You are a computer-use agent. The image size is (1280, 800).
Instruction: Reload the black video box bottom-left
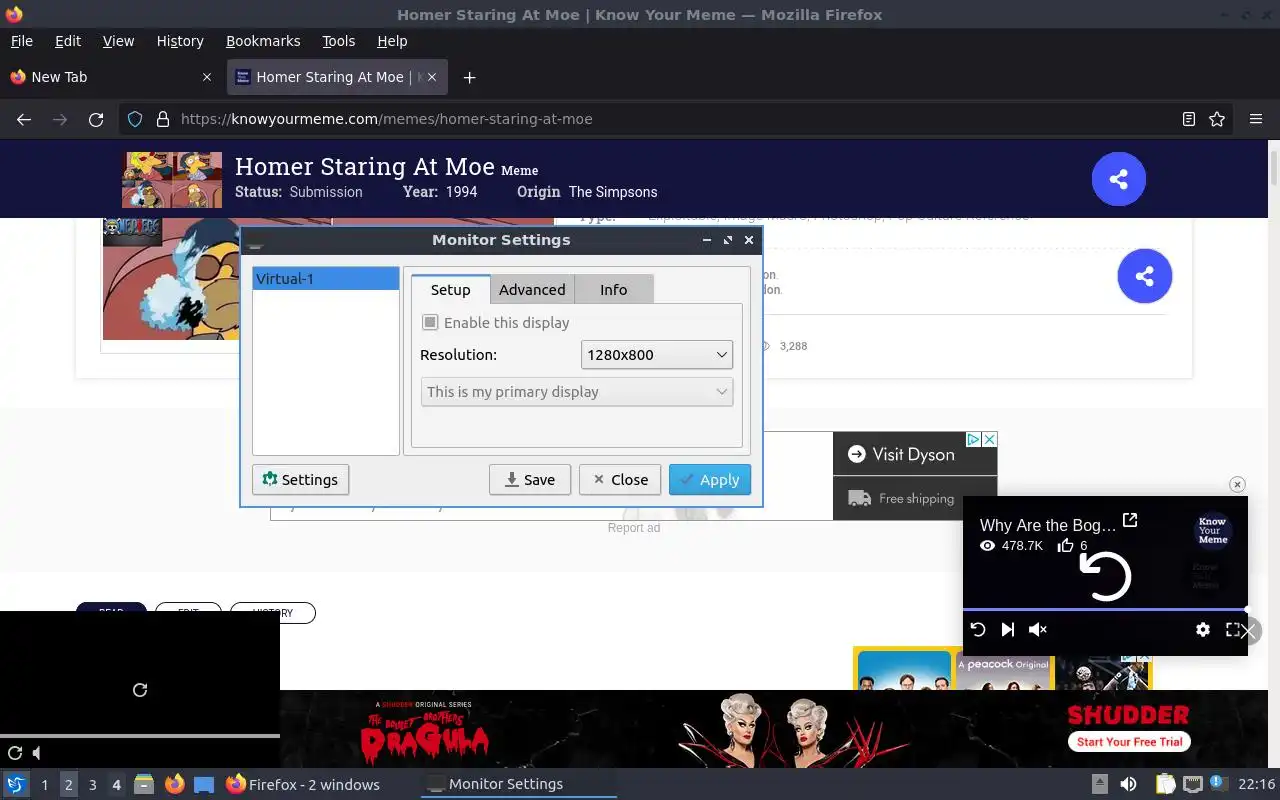pyautogui.click(x=140, y=690)
